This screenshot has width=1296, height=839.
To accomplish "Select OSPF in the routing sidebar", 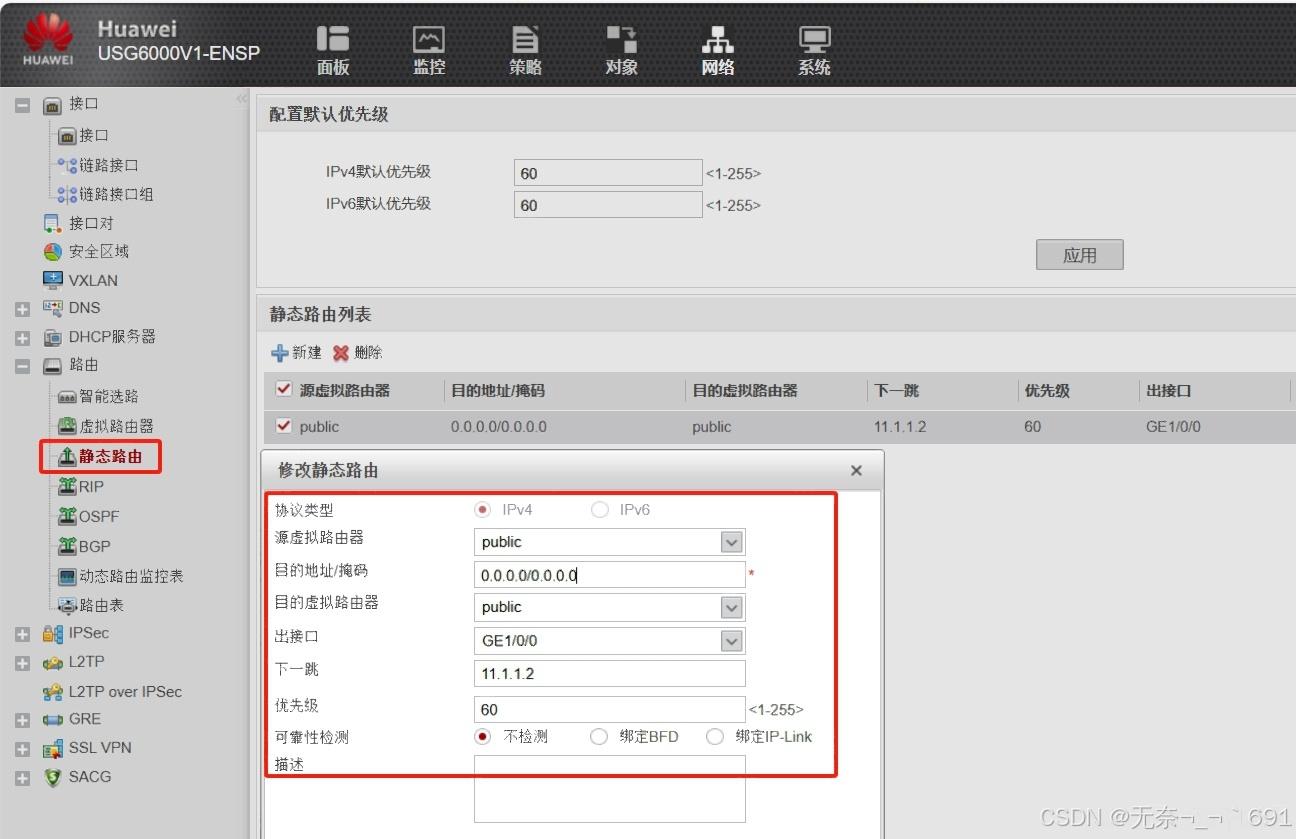I will (x=100, y=516).
